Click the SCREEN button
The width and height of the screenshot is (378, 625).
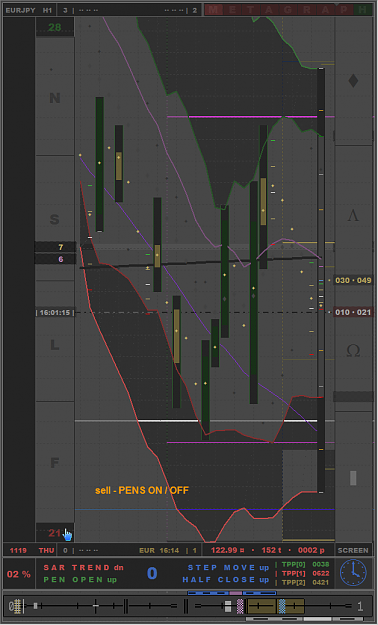[353, 550]
